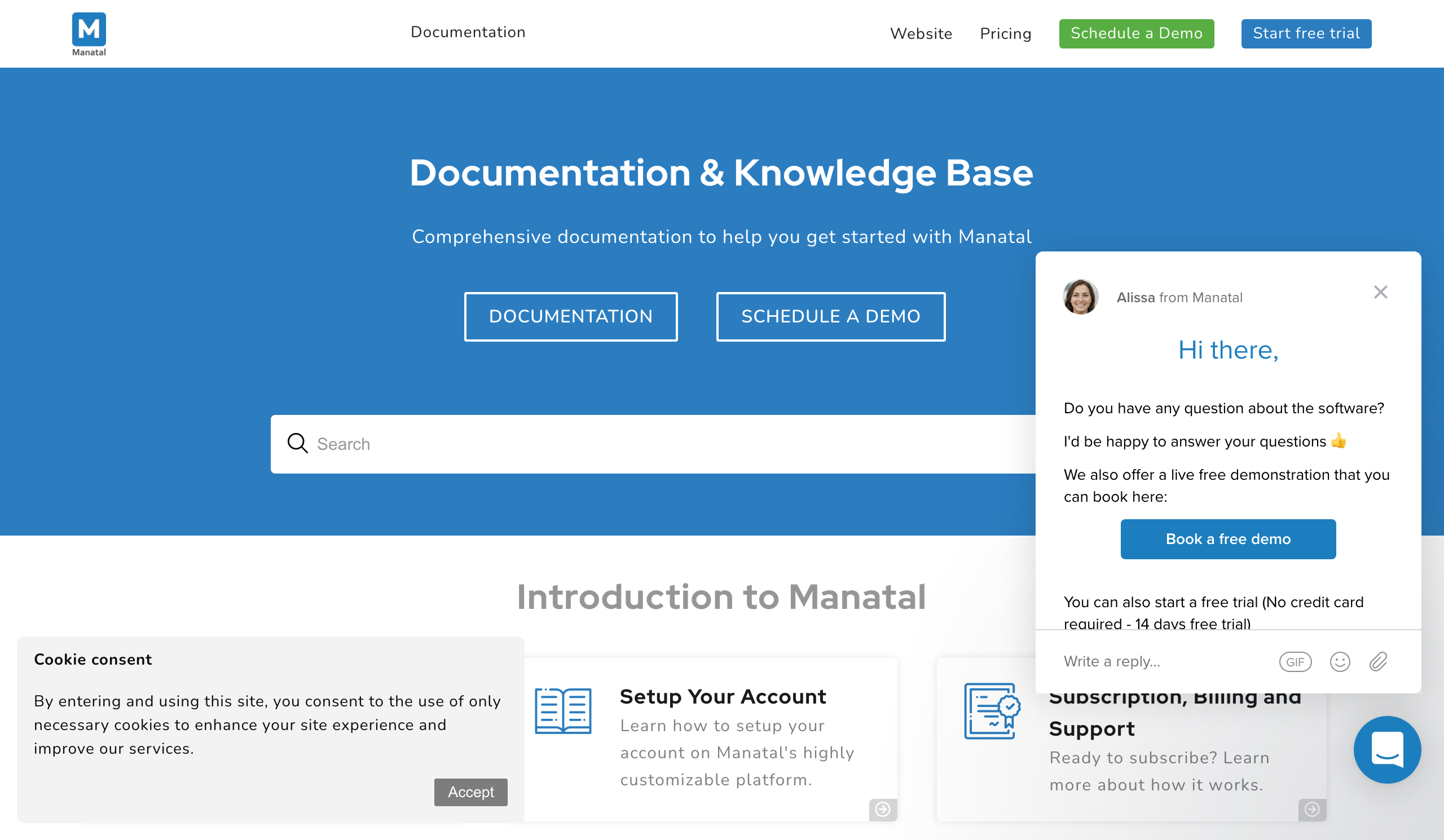
Task: Click the Subscription certificate icon
Action: [992, 710]
